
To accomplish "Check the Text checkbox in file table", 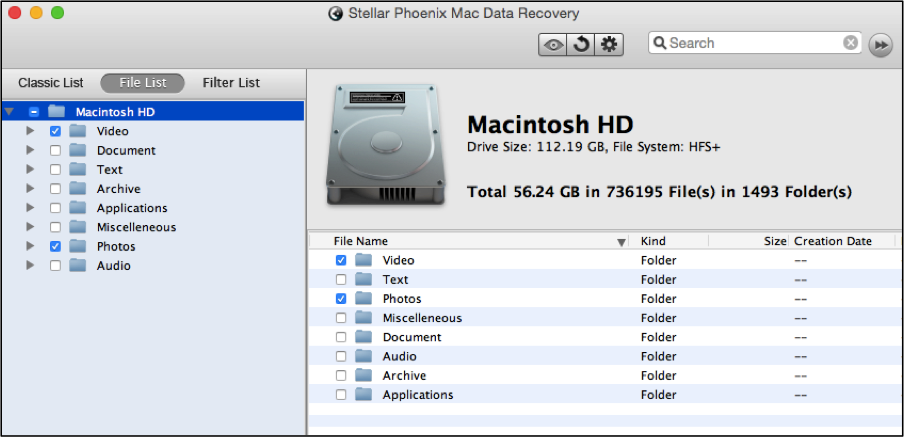I will click(341, 280).
